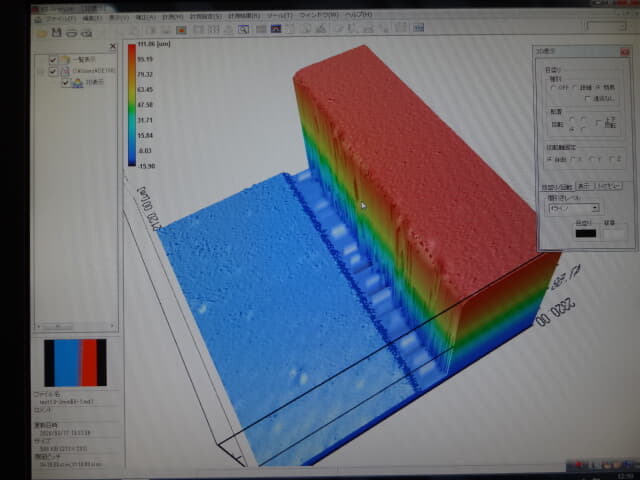Image resolution: width=640 pixels, height=480 pixels.
Task: Close the left tree panel with X
Action: coord(113,46)
